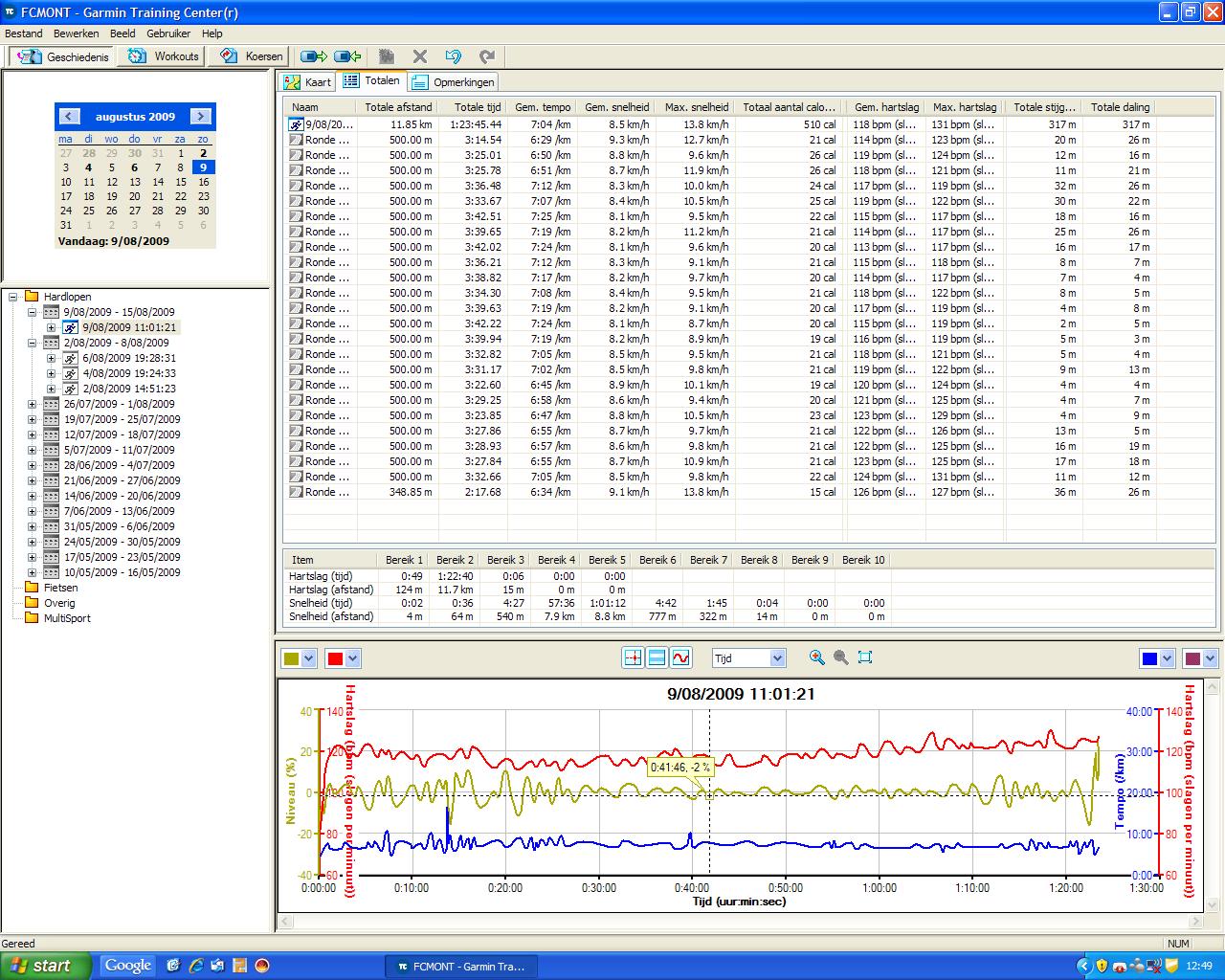The height and width of the screenshot is (980, 1225).
Task: Open the Windows start menu
Action: [x=46, y=966]
